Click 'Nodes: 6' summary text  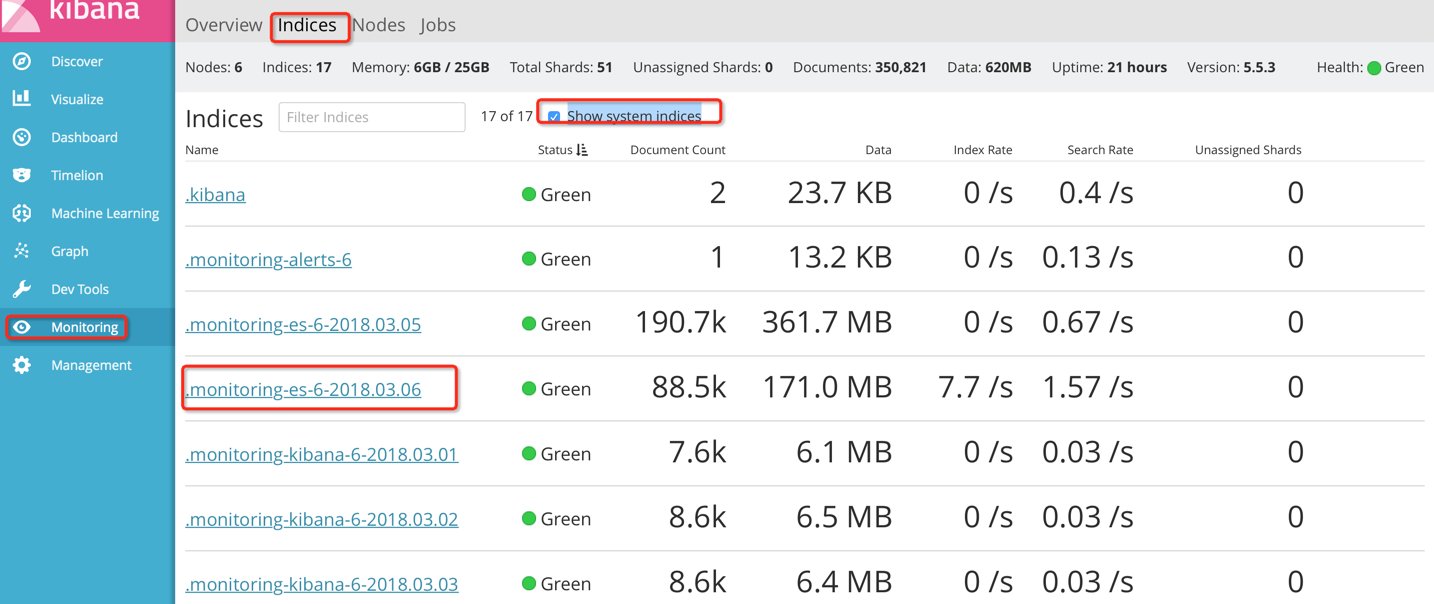[x=214, y=68]
